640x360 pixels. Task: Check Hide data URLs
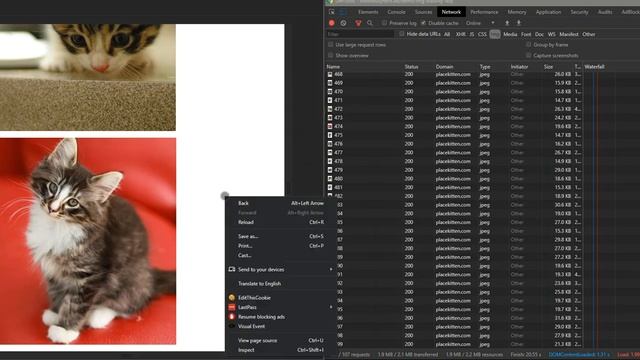(402, 34)
